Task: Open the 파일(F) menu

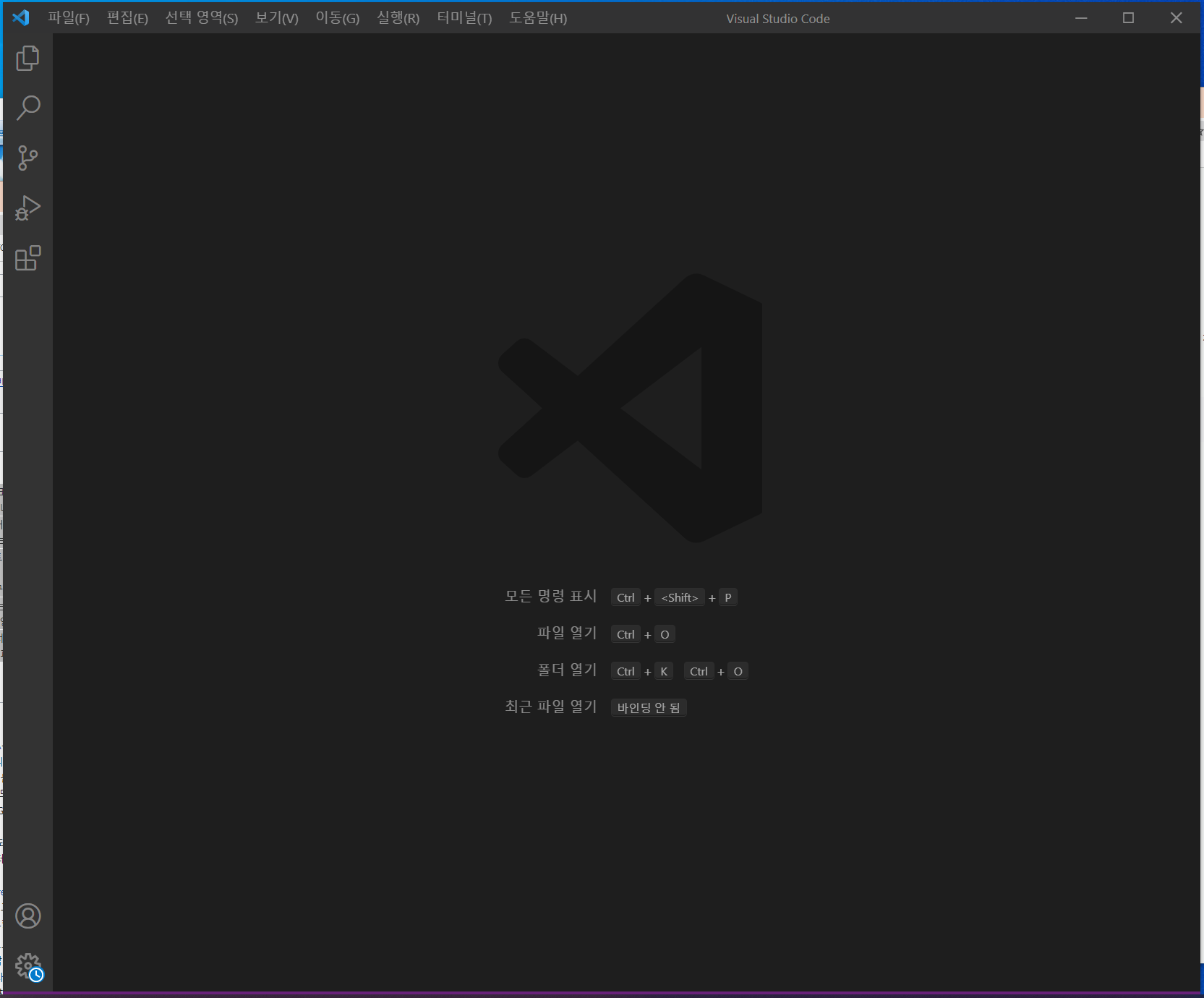Action: pos(69,18)
